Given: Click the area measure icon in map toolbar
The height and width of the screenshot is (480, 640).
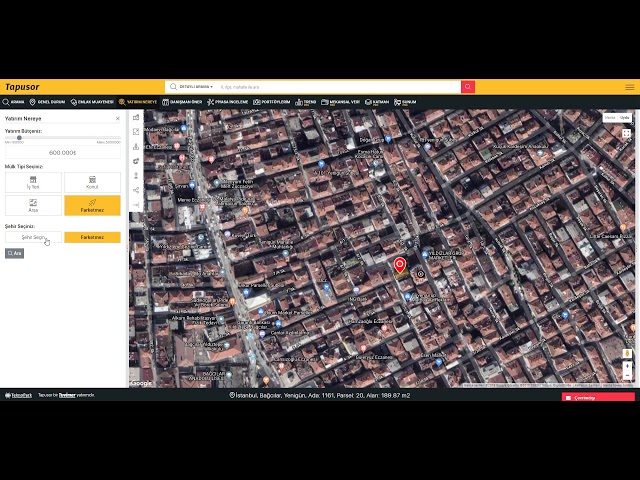Looking at the screenshot, I should point(136,132).
